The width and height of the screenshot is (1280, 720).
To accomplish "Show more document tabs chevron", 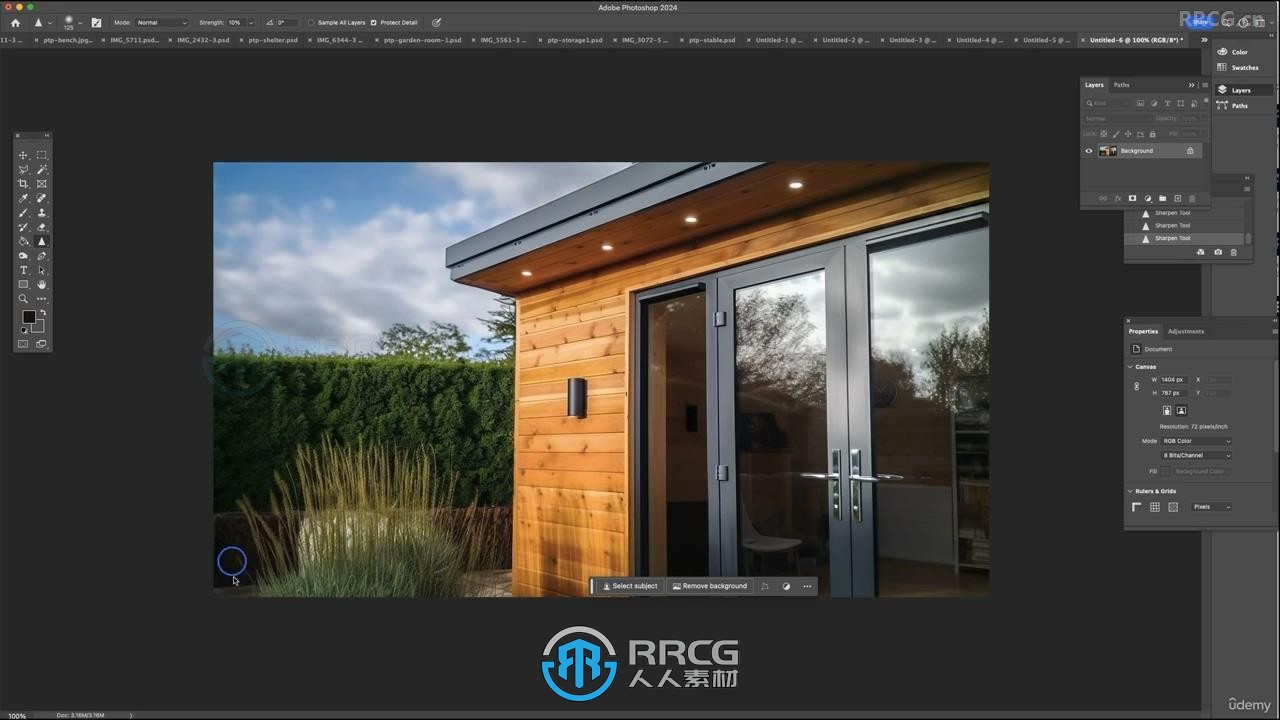I will tap(1204, 40).
